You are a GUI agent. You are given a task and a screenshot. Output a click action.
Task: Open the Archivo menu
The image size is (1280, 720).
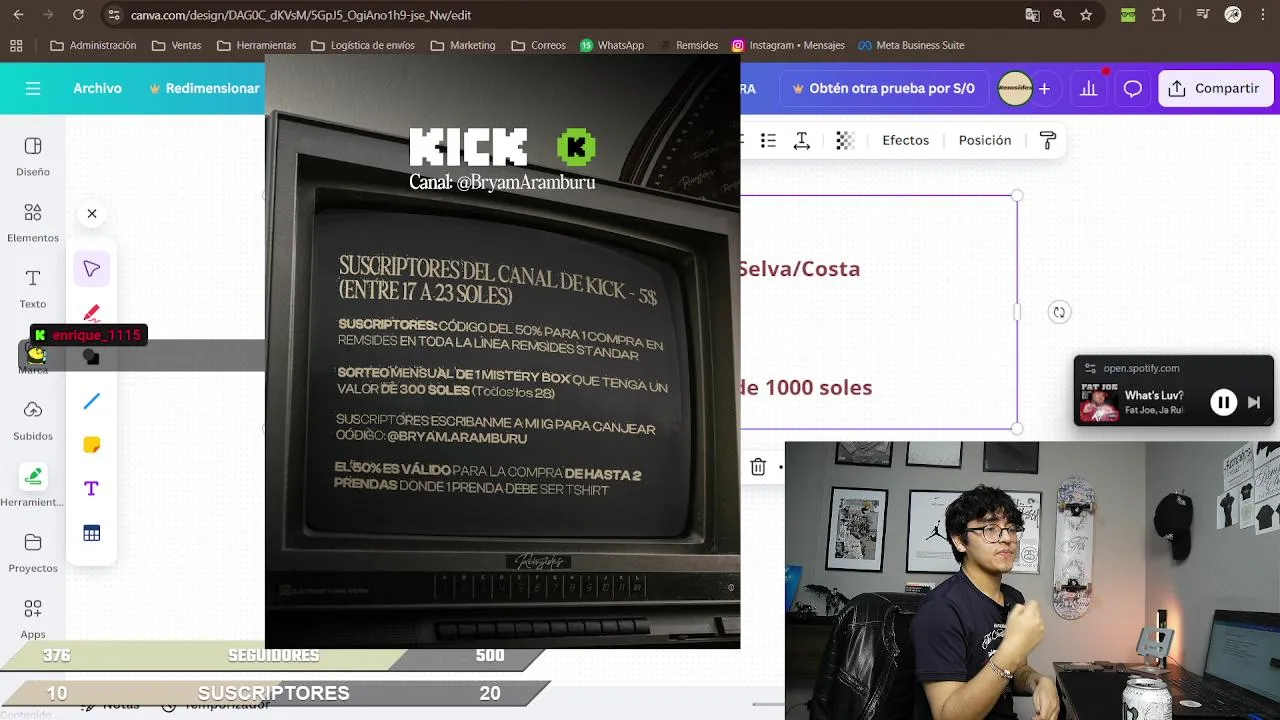(97, 88)
